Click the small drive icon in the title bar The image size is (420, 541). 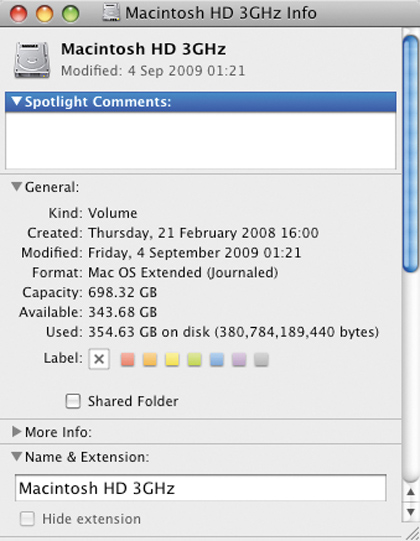[111, 13]
